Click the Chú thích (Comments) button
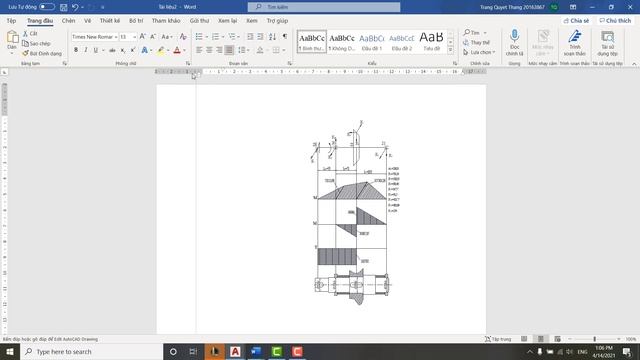Screen dimensions: 640x360 (x=615, y=20)
